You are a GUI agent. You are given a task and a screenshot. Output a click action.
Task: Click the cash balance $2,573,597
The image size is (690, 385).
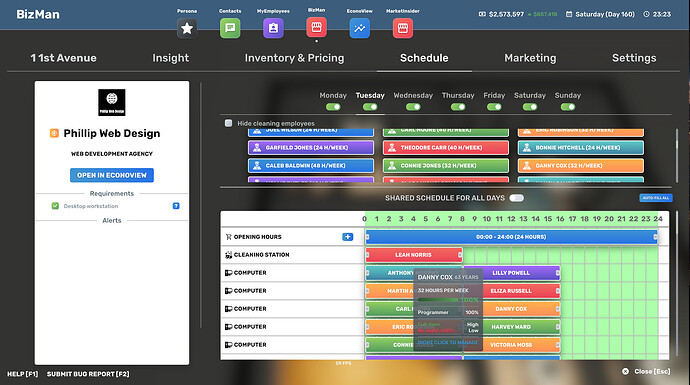[506, 14]
